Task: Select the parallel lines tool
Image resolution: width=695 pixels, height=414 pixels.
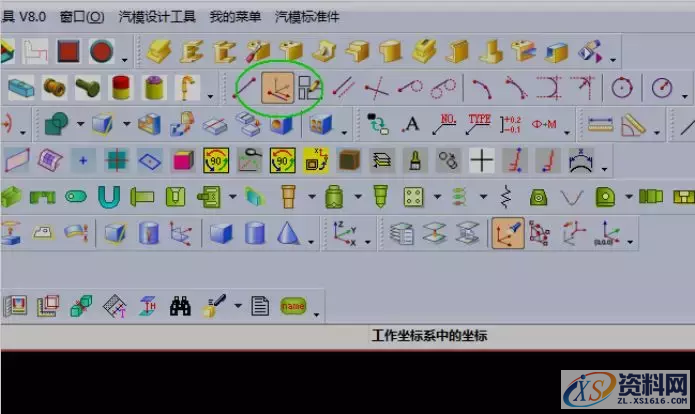Action: click(344, 87)
